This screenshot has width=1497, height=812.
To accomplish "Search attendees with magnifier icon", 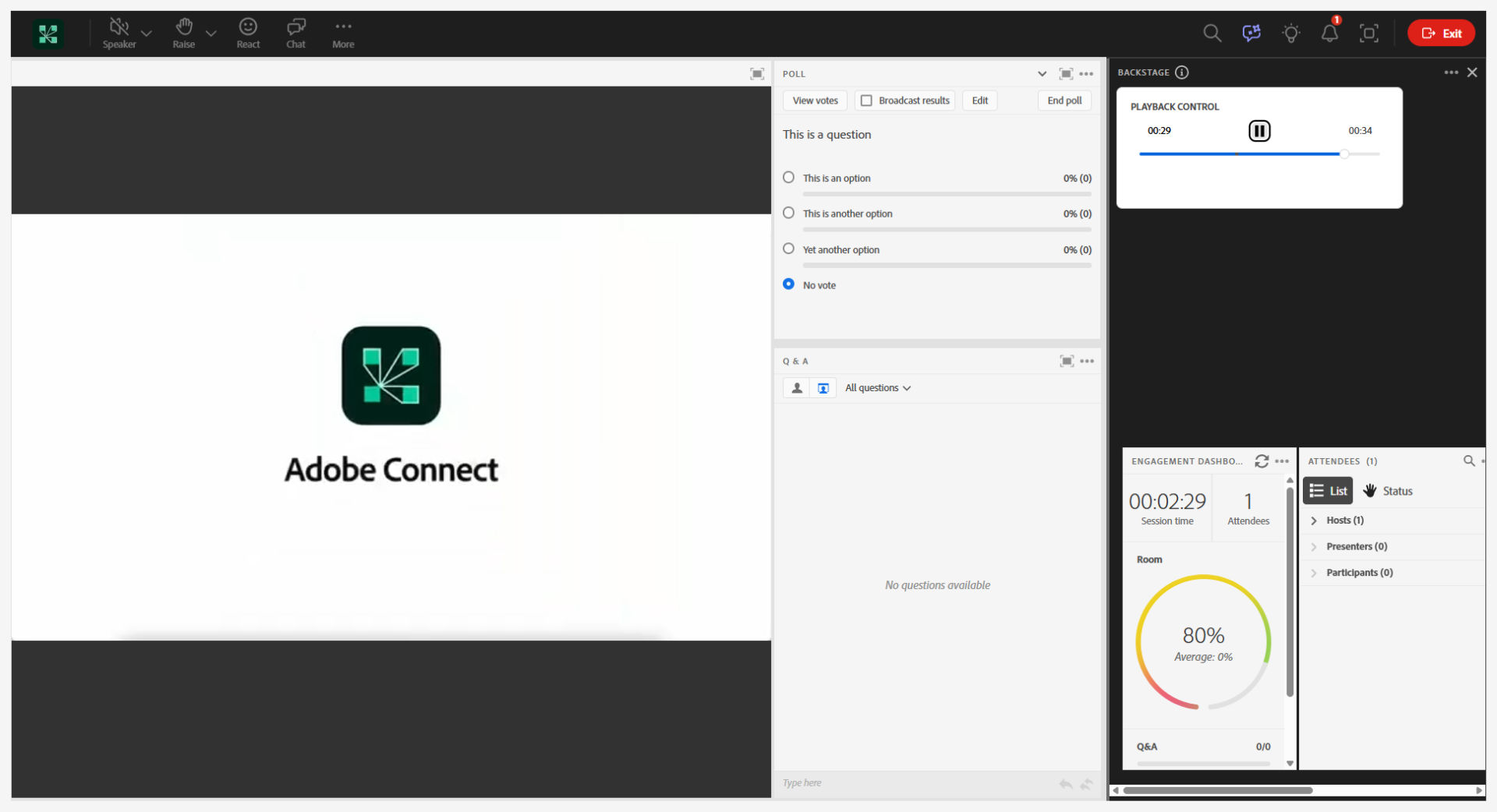I will pos(1469,461).
